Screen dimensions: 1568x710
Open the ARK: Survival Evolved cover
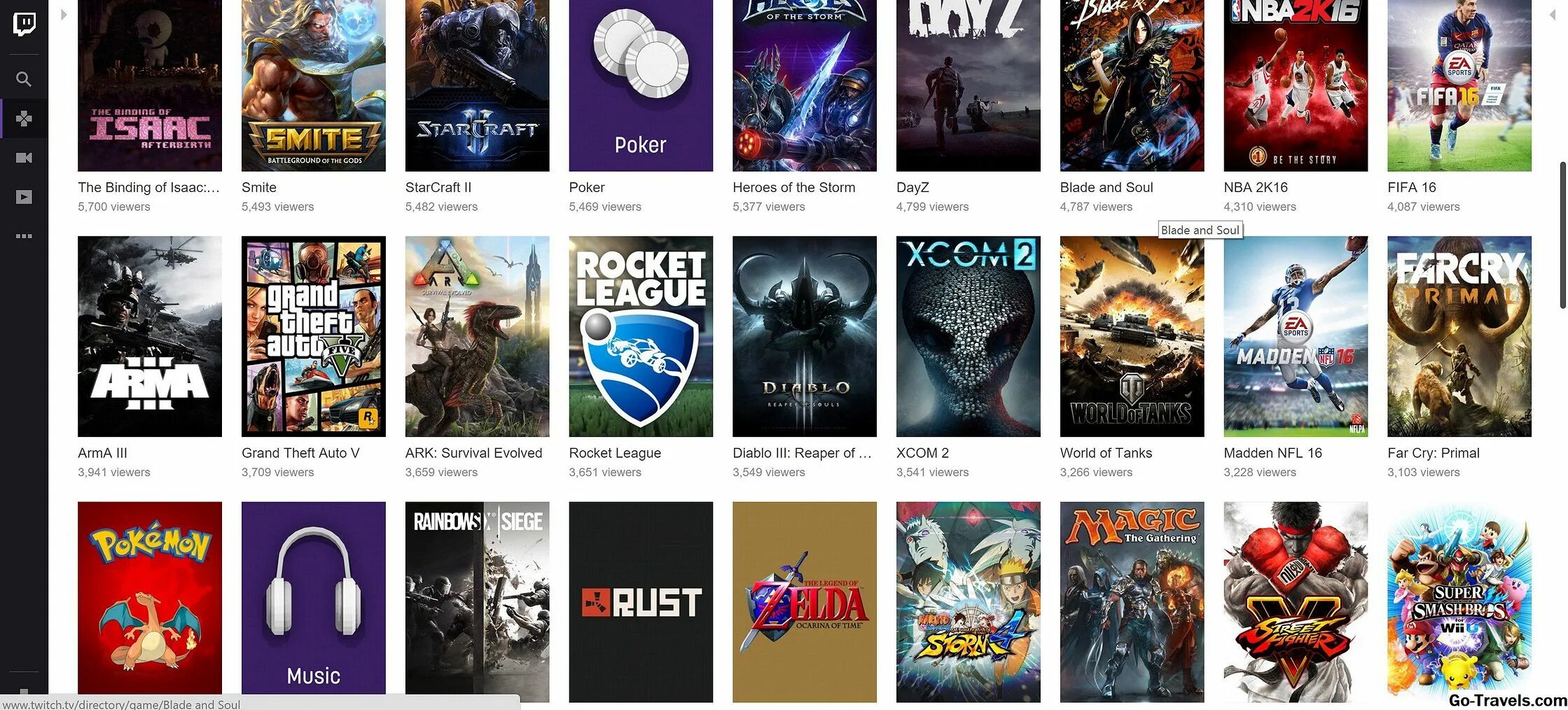[x=477, y=336]
